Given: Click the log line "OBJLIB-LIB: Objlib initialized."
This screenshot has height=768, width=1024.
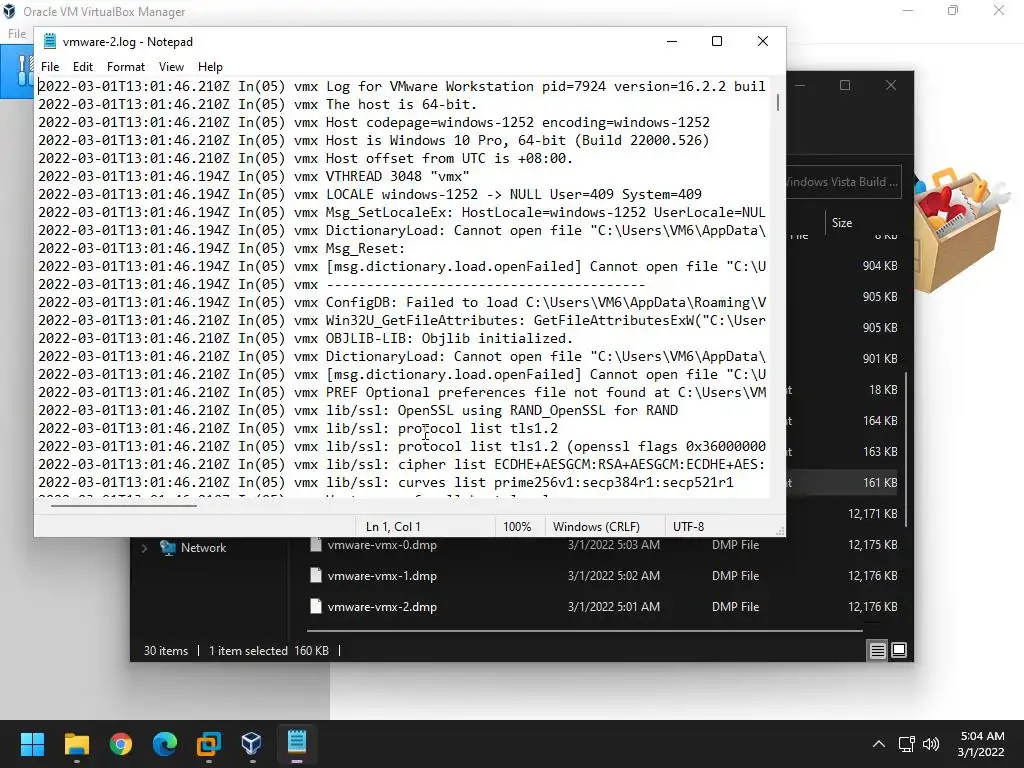Looking at the screenshot, I should [x=305, y=338].
